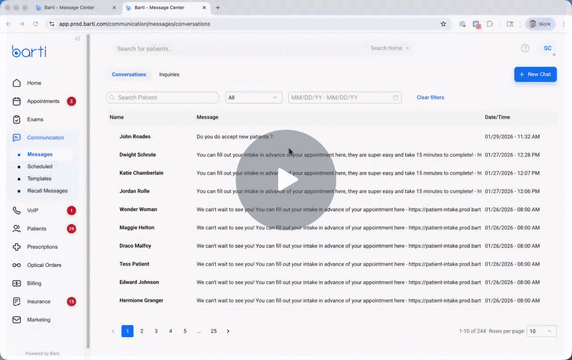
Task: Click the Message column header
Action: [207, 117]
